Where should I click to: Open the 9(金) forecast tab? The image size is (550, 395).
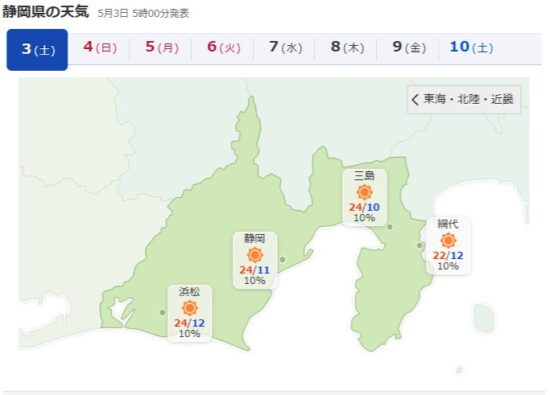[x=408, y=47]
